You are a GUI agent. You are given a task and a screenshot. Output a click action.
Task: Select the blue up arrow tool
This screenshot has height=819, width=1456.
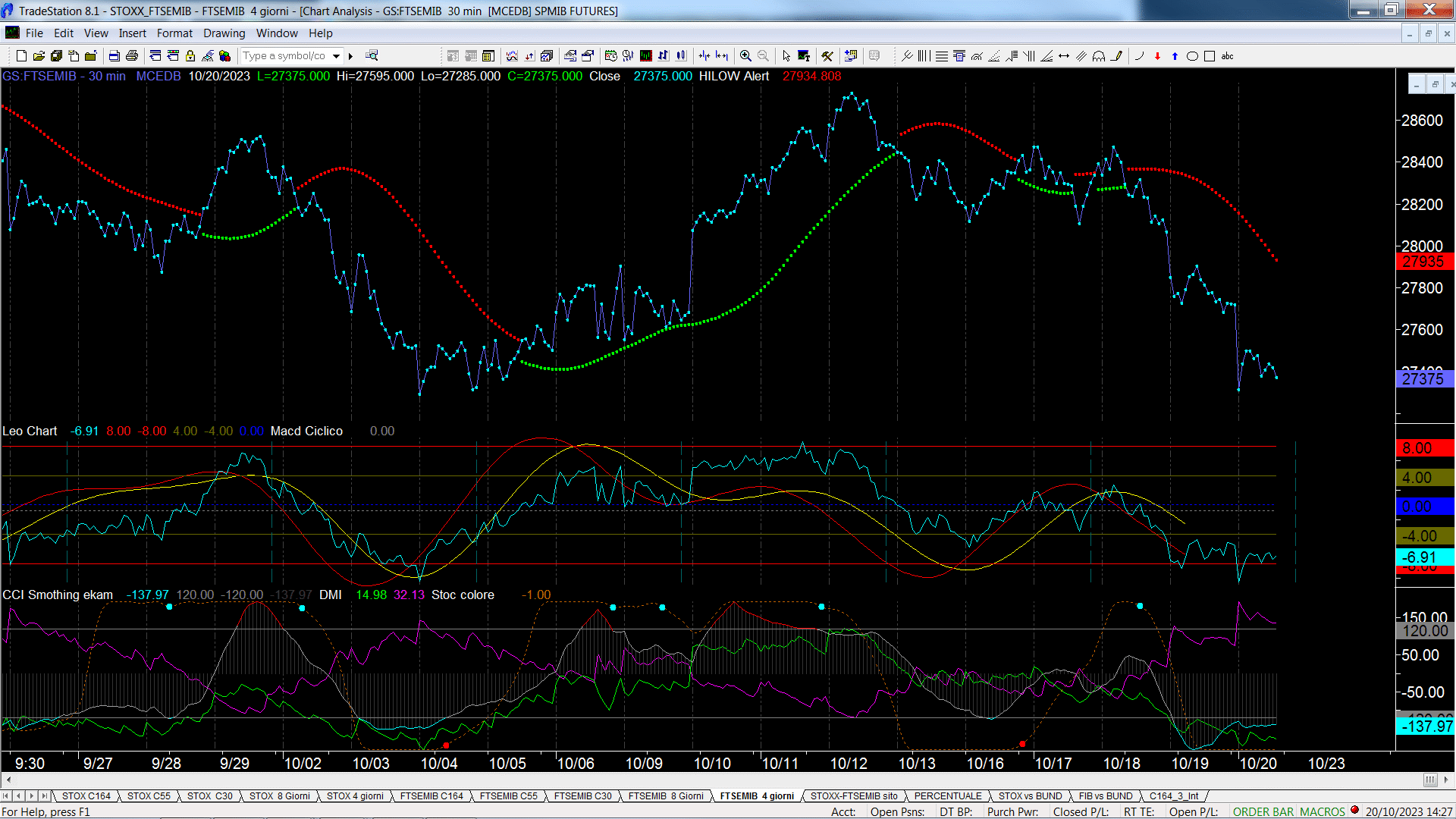(x=1175, y=56)
